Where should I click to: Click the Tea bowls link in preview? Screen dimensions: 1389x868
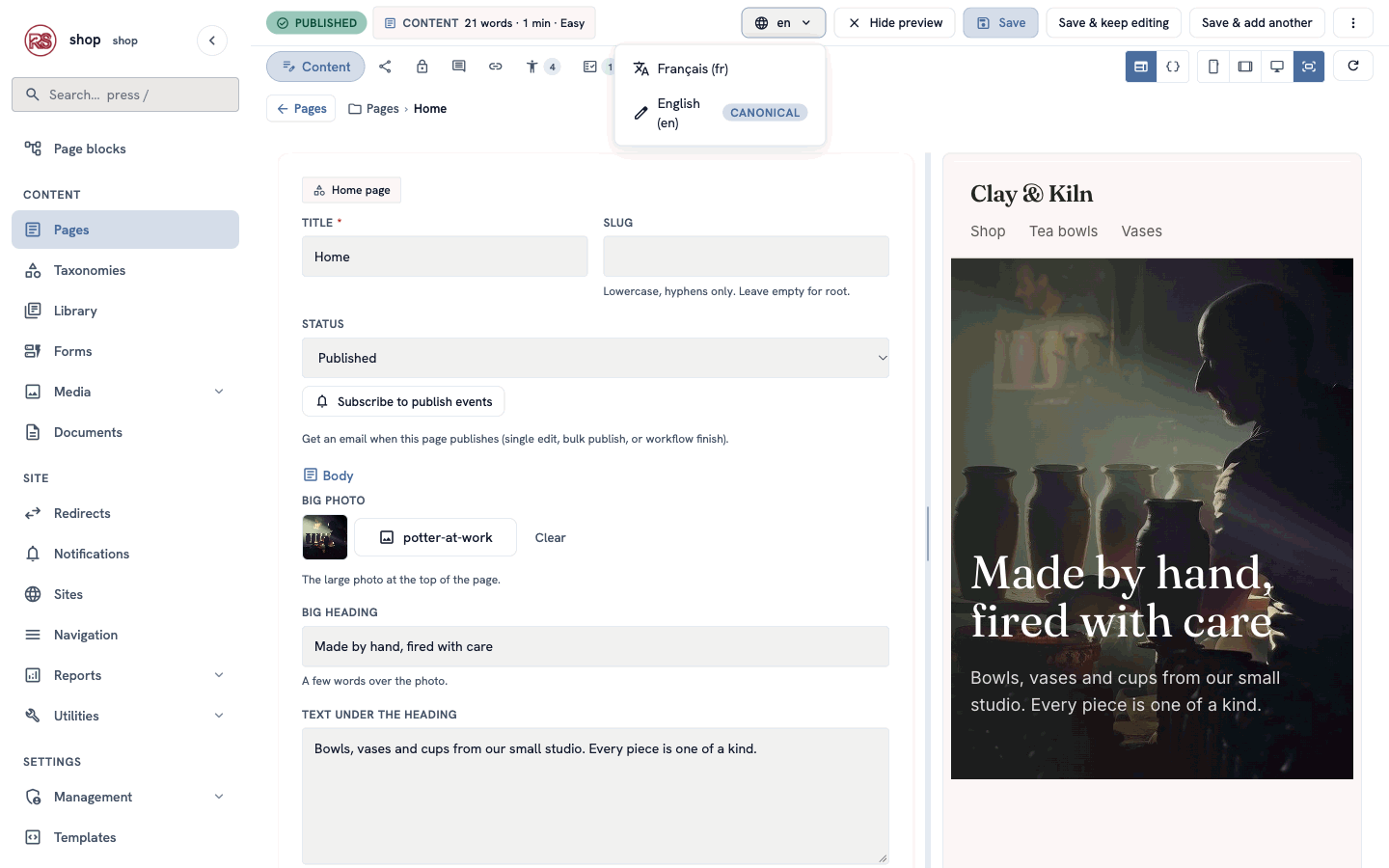point(1063,231)
